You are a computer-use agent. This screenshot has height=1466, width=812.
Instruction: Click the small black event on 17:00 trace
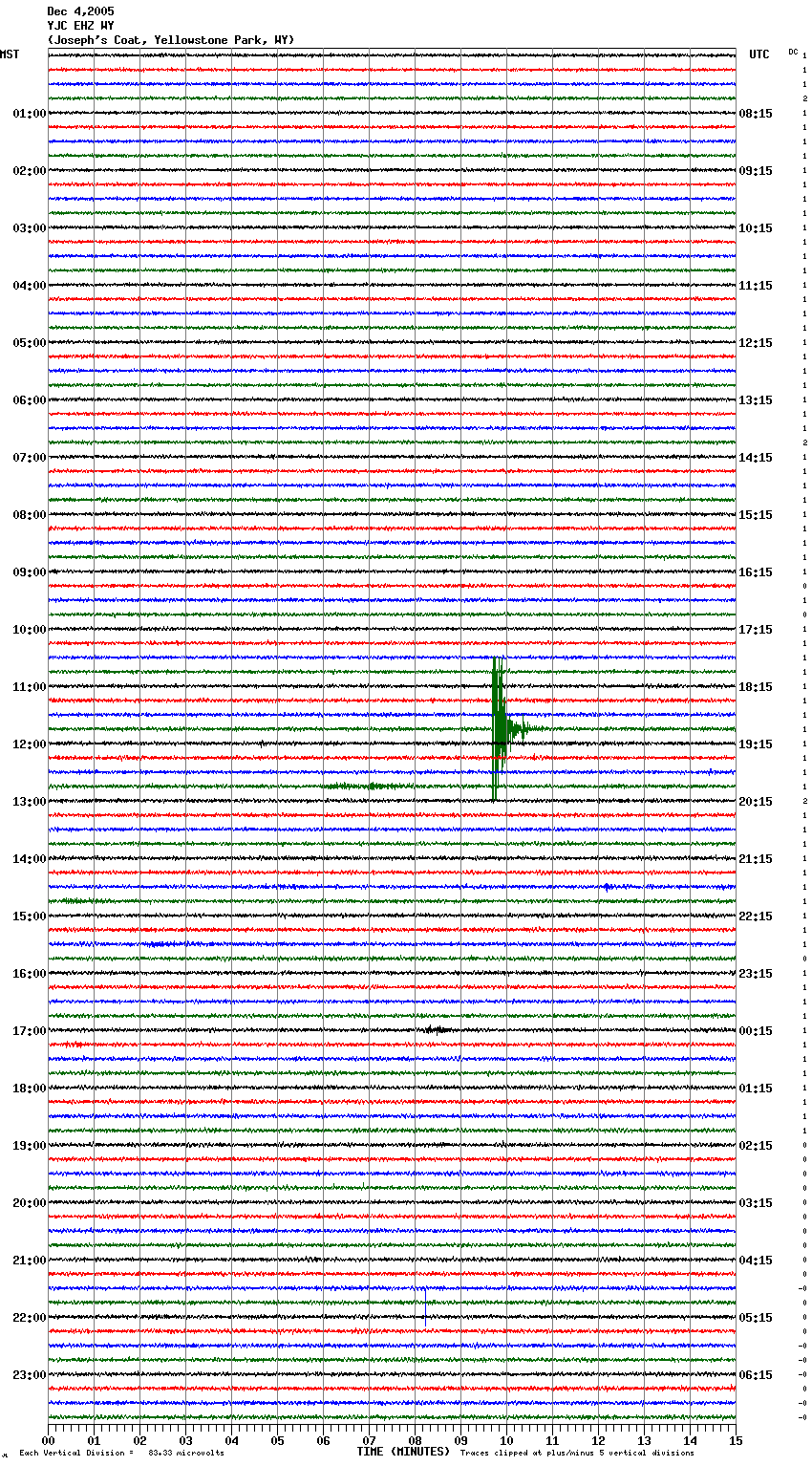[437, 1029]
